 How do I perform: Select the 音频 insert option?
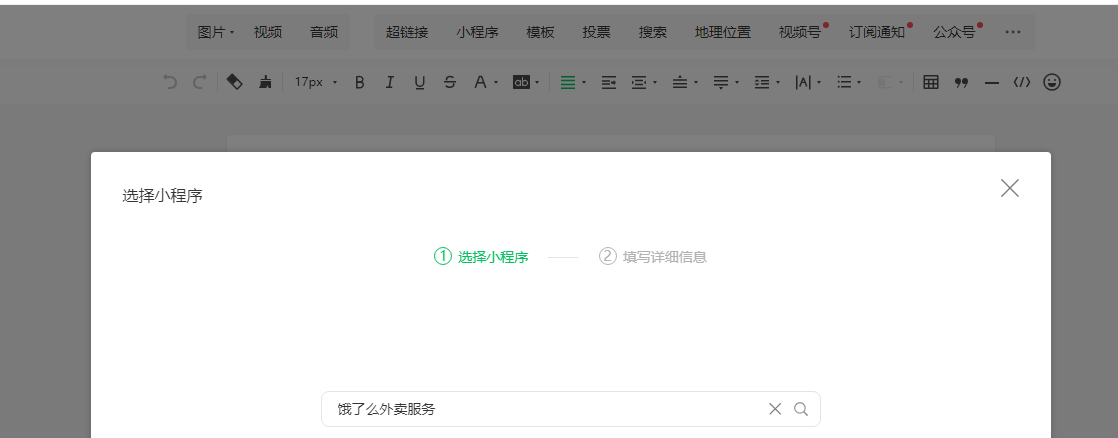click(324, 32)
